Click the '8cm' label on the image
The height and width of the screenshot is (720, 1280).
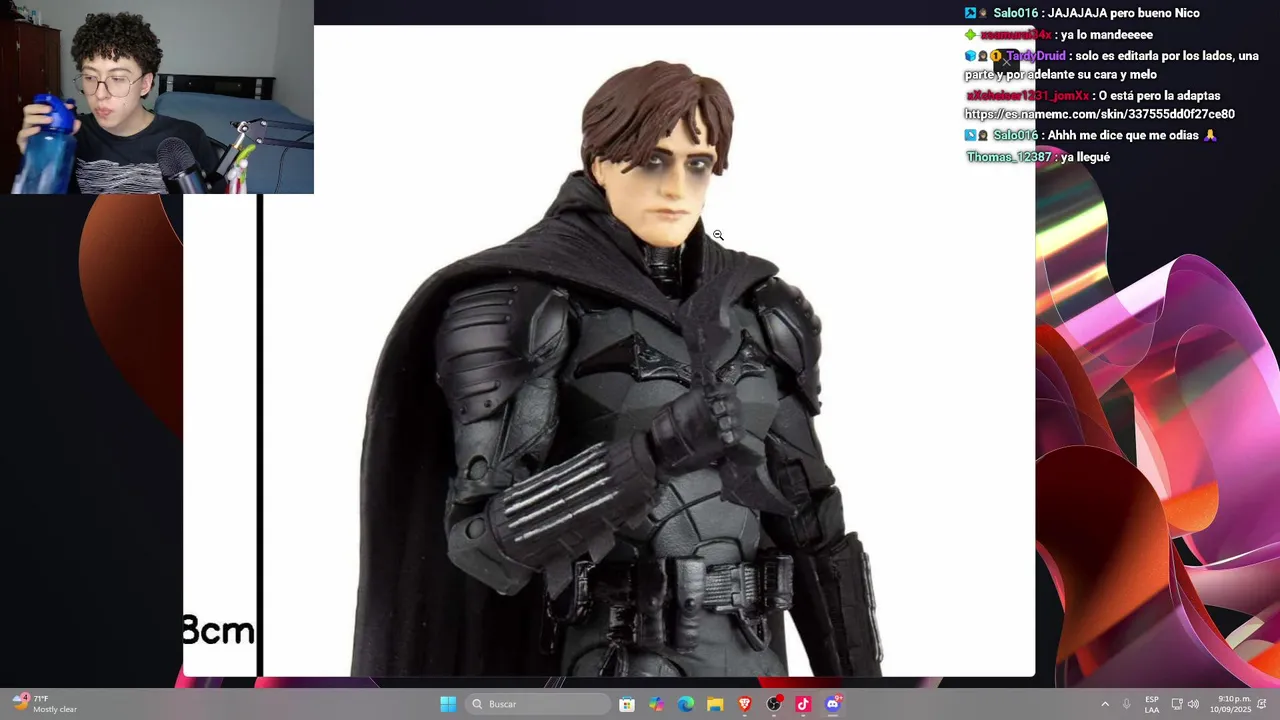point(219,631)
